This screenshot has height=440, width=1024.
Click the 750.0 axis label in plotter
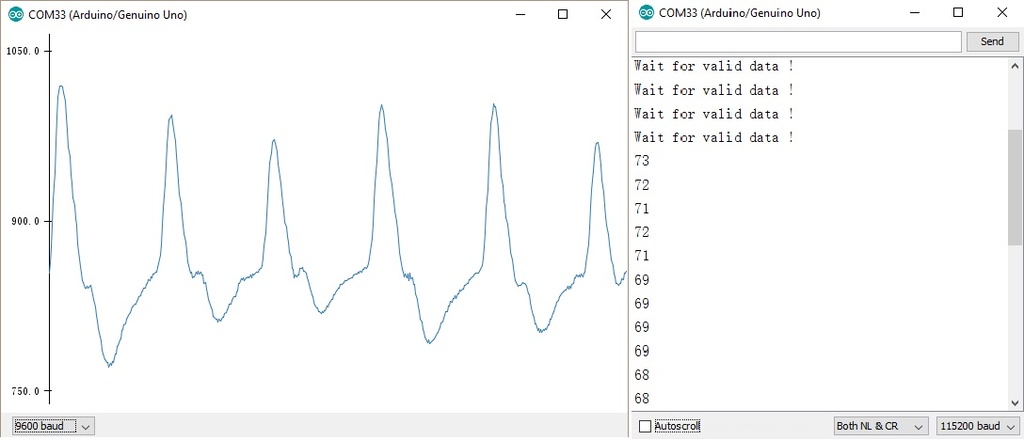point(25,391)
